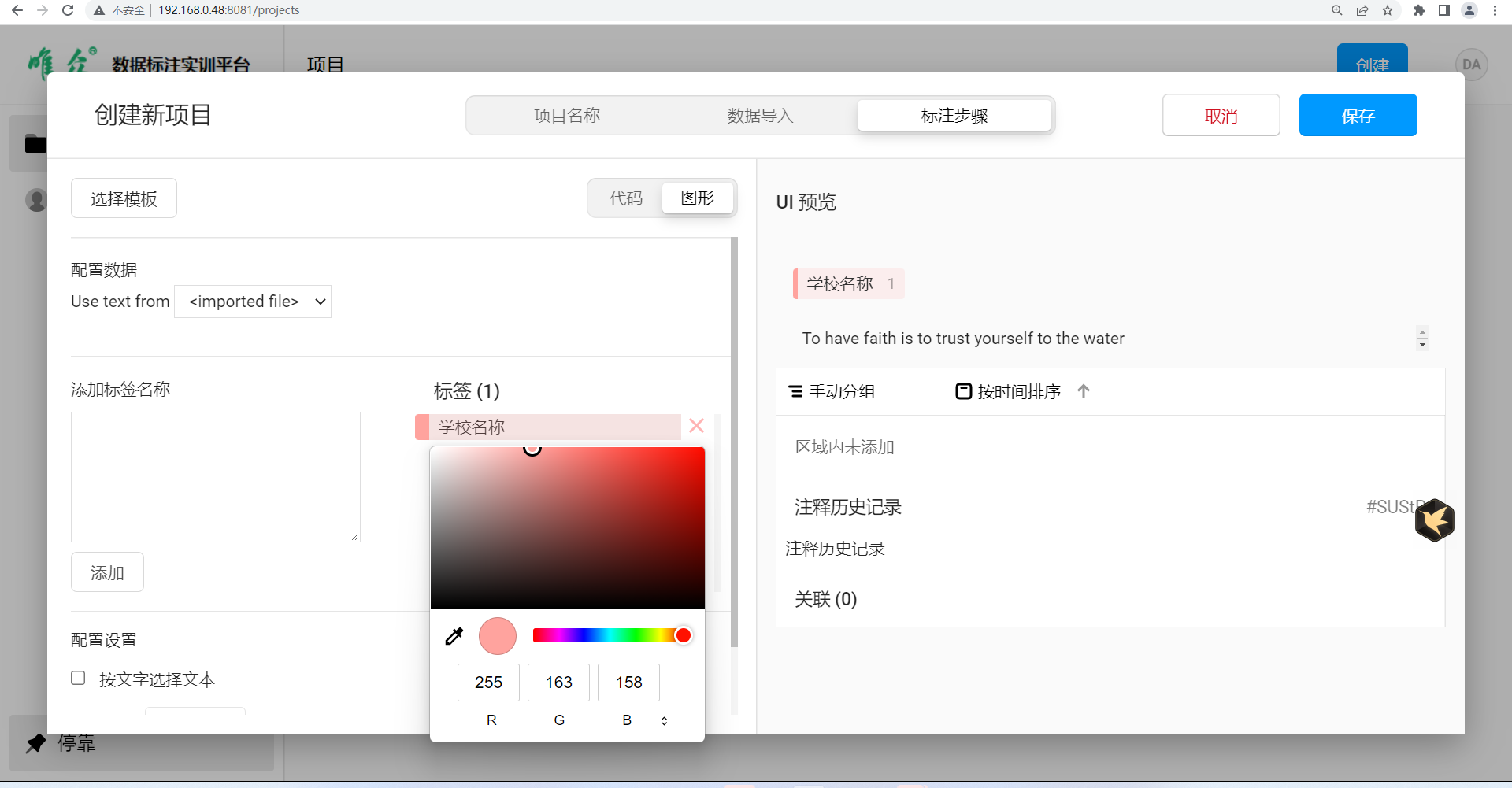1512x788 pixels.
Task: Bookmark this page with star icon
Action: point(1388,10)
